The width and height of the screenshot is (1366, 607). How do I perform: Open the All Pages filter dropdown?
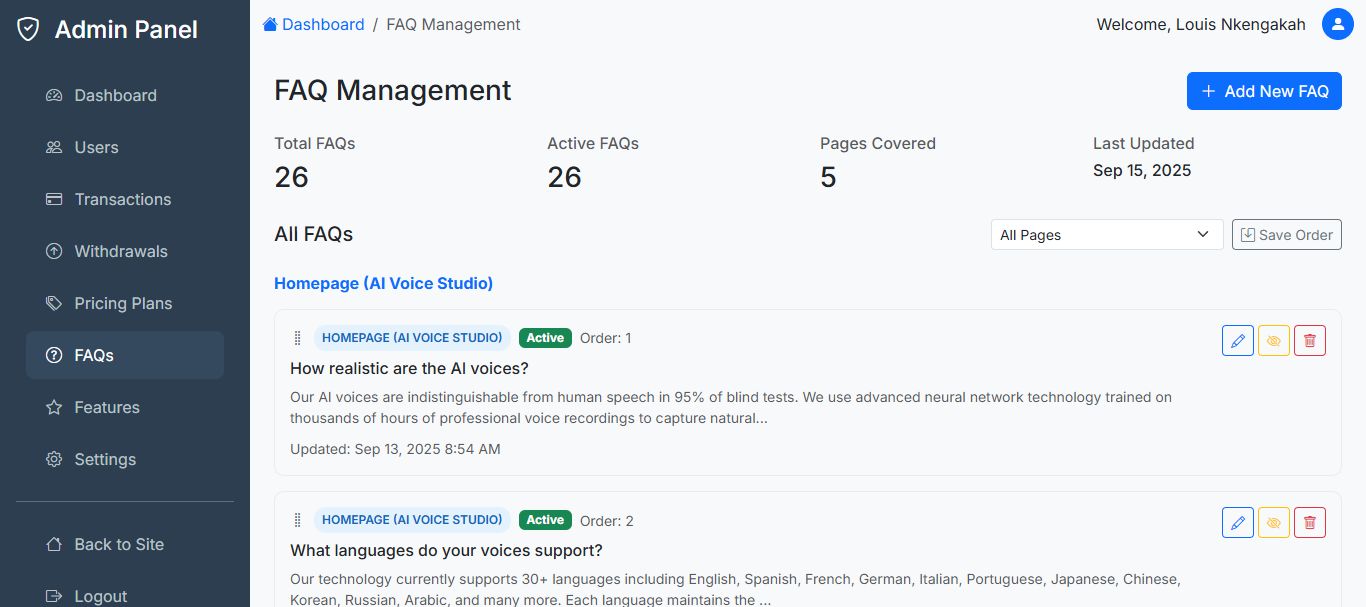1106,235
